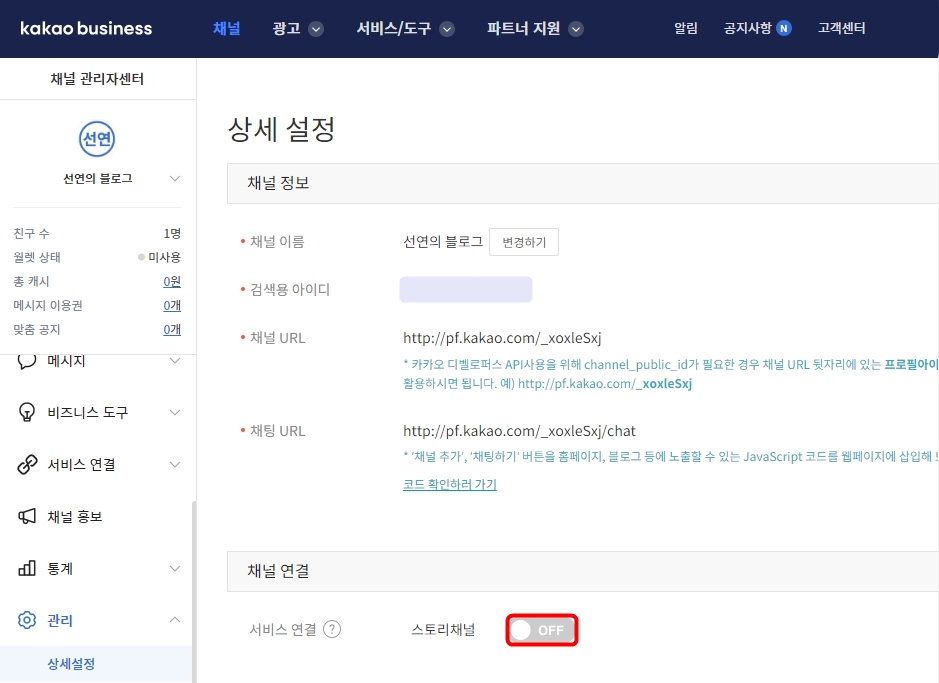This screenshot has height=683, width=939.
Task: Click the 검색용 아이디 input field
Action: tap(465, 289)
